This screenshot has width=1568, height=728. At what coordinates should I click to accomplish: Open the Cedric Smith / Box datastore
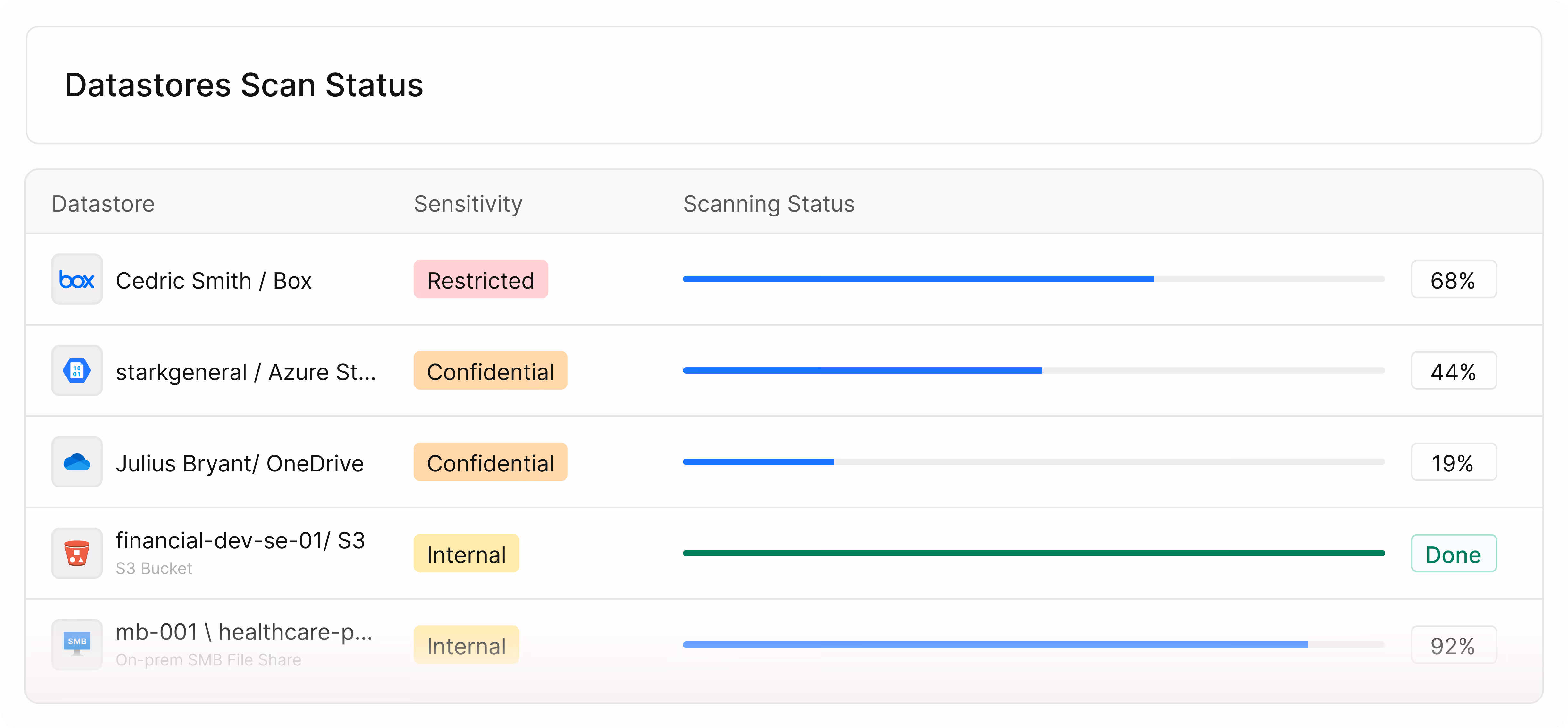pyautogui.click(x=213, y=281)
